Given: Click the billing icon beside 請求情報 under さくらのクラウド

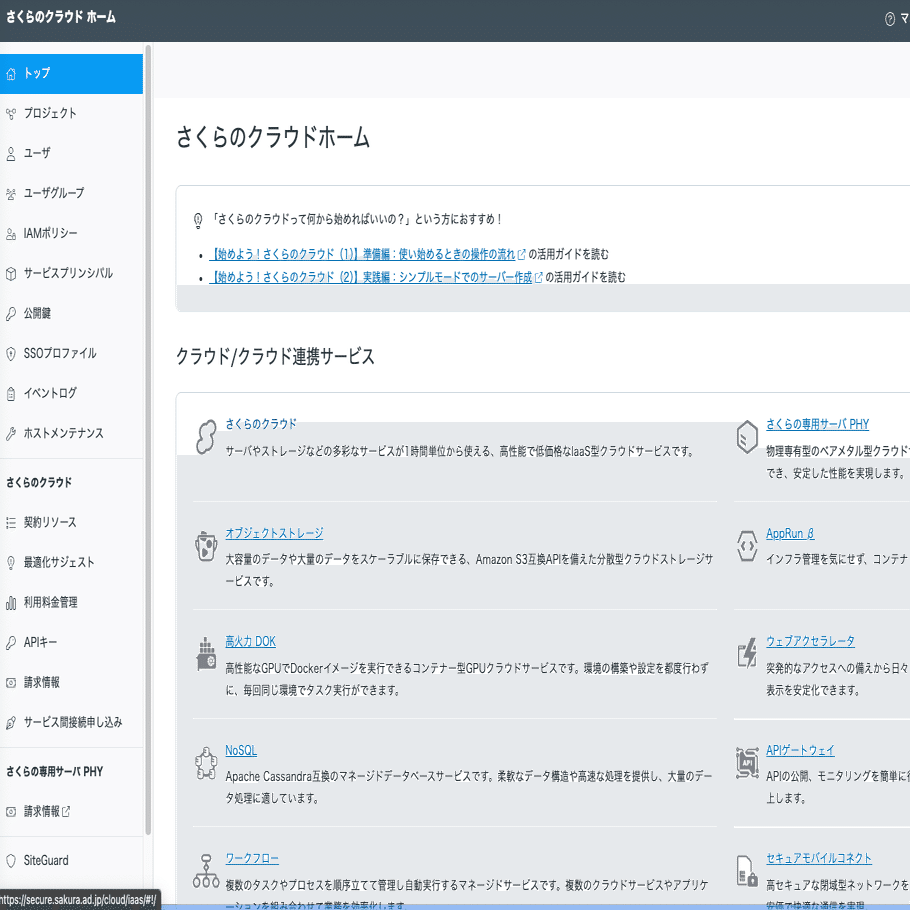Looking at the screenshot, I should tap(10, 683).
